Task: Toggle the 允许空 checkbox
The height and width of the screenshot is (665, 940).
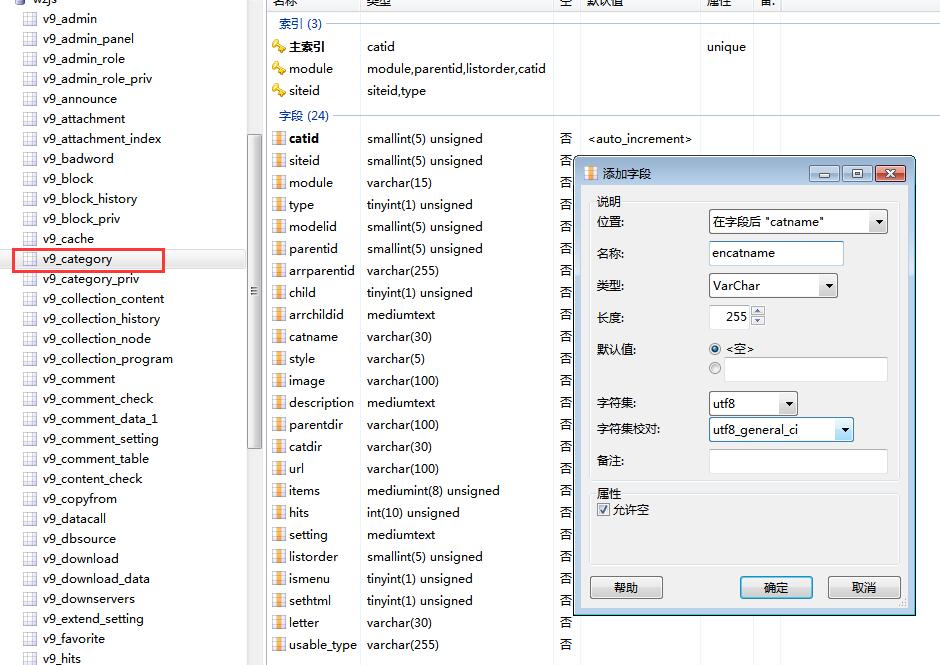Action: point(603,510)
